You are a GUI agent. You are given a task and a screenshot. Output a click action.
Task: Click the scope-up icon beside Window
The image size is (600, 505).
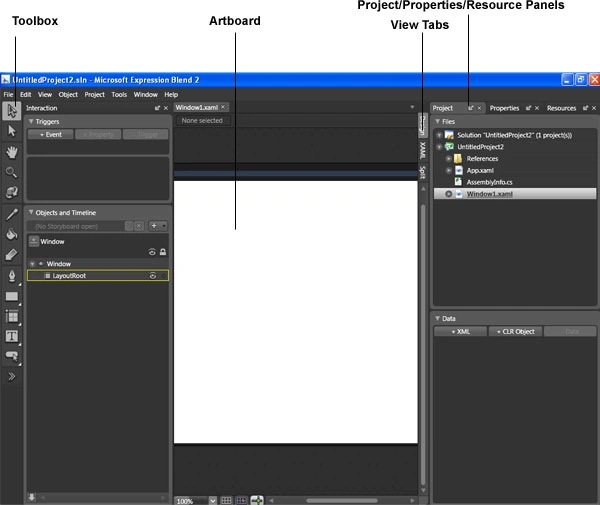pos(34,241)
